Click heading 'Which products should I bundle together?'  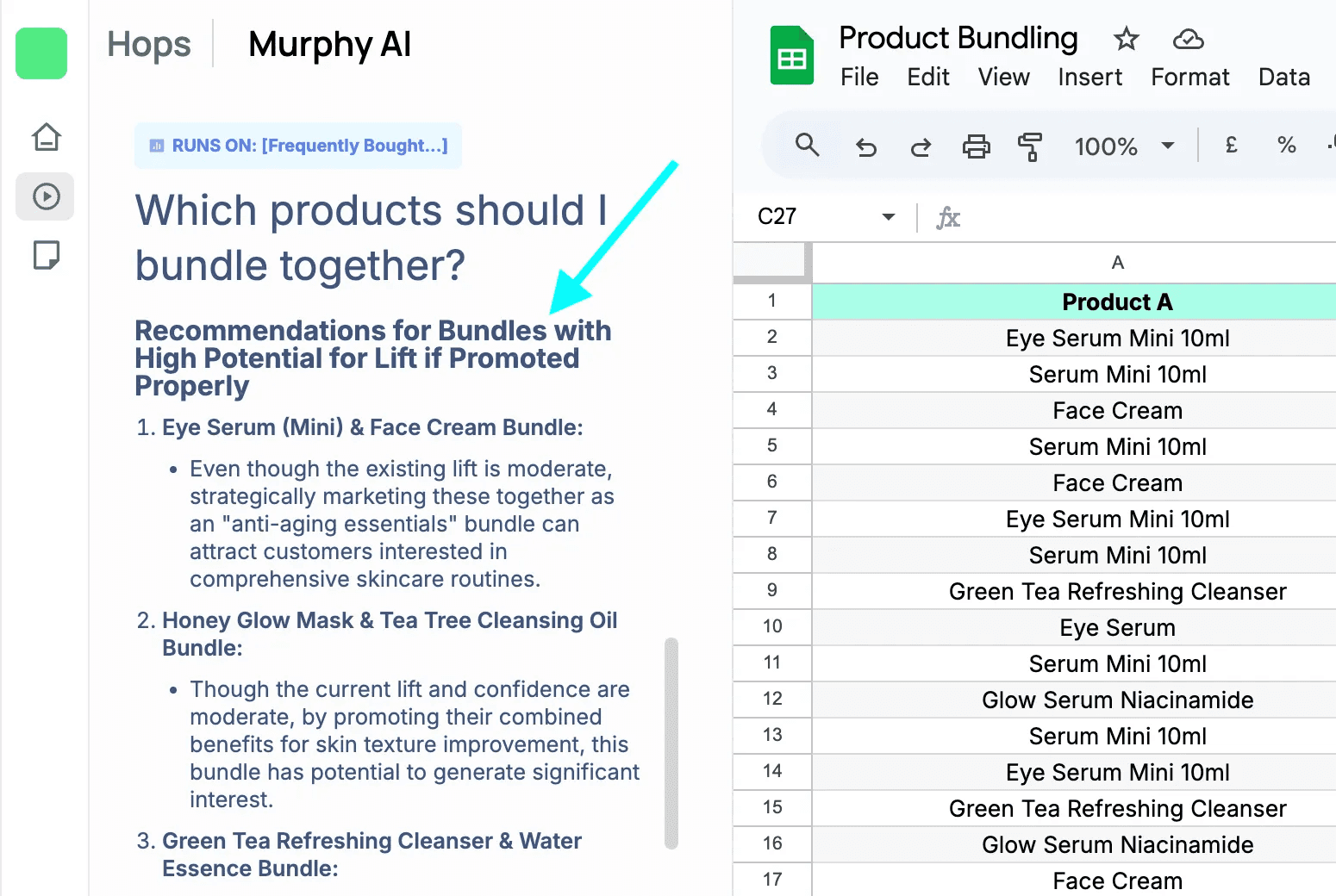point(371,238)
